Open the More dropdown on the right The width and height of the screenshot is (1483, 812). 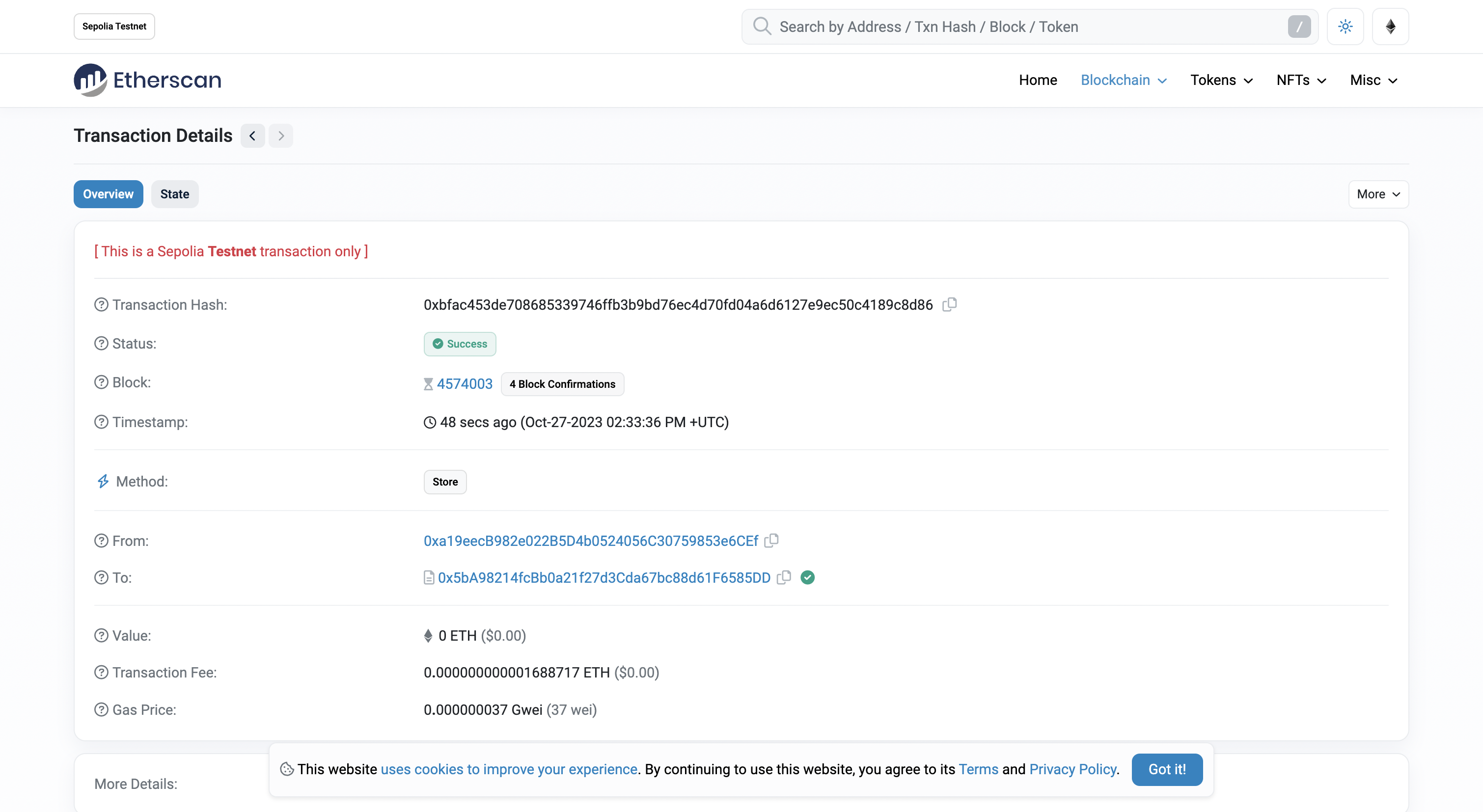pos(1378,194)
